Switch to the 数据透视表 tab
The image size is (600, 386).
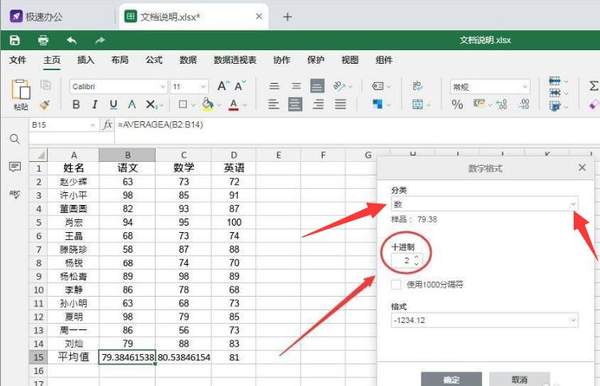coord(235,60)
